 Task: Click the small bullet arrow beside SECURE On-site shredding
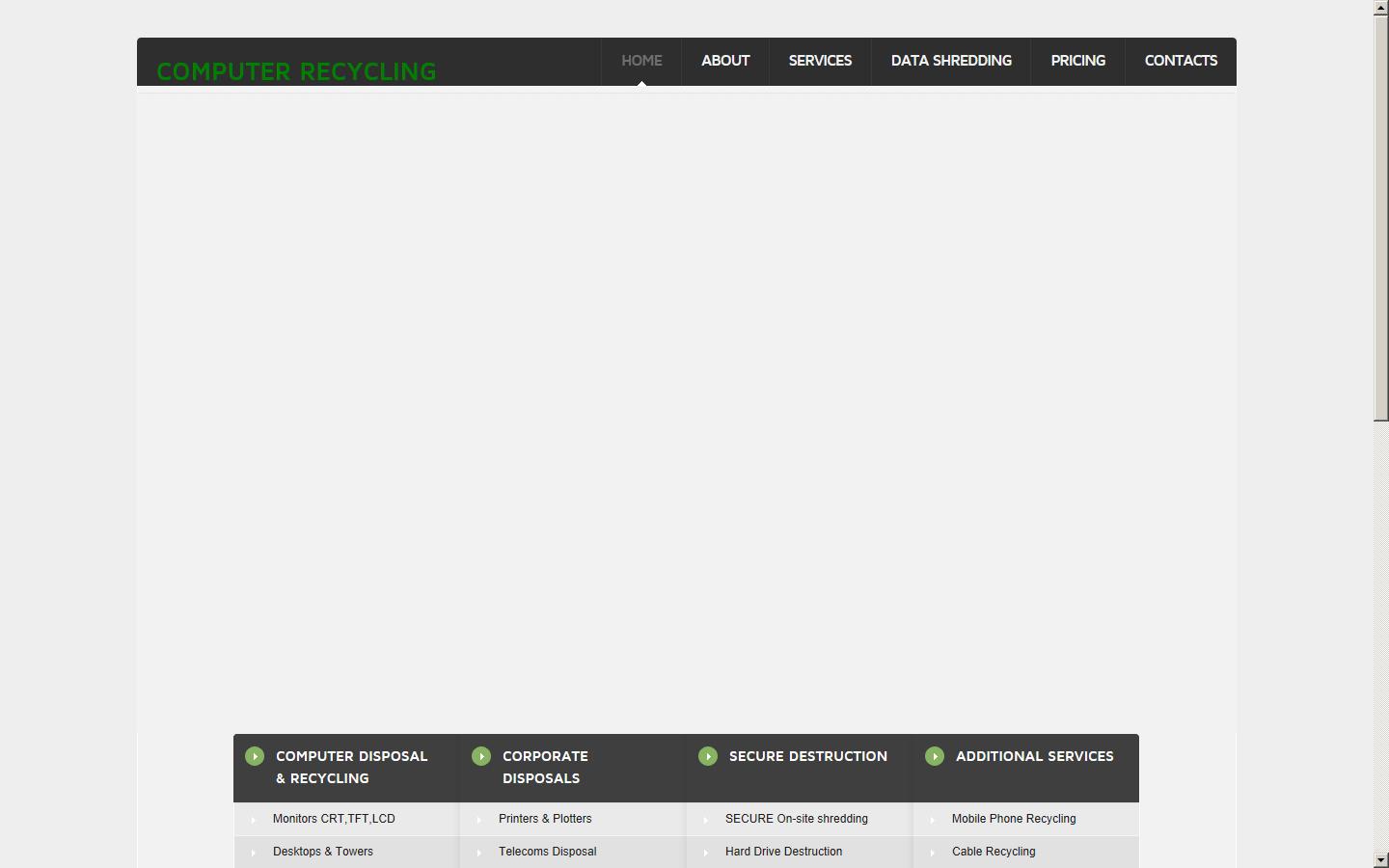[706, 820]
